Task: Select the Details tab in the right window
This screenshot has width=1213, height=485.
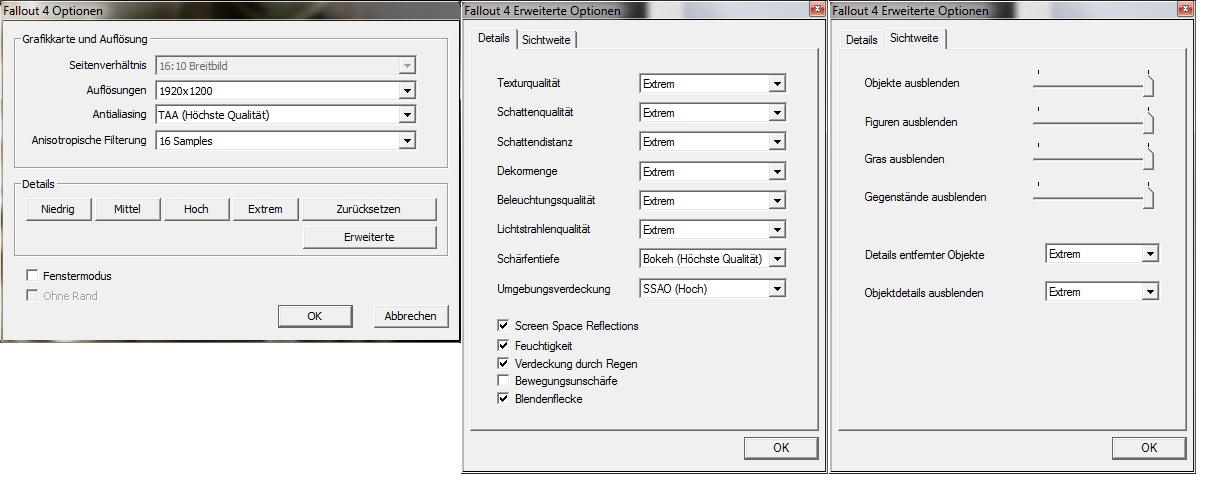Action: click(x=861, y=40)
